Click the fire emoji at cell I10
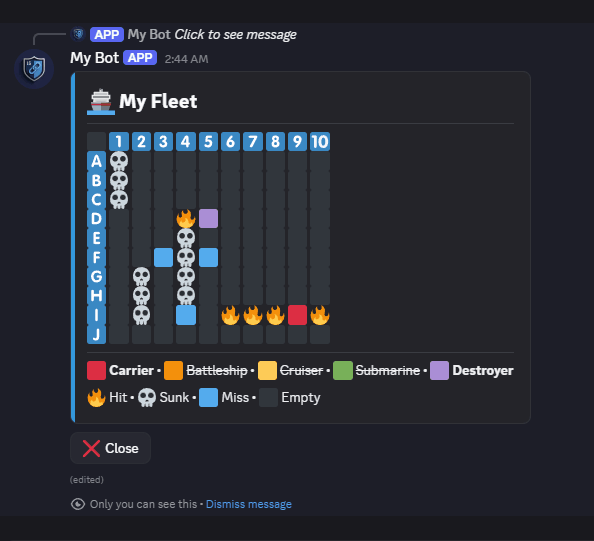Screen dimensions: 594x541 click(x=320, y=315)
